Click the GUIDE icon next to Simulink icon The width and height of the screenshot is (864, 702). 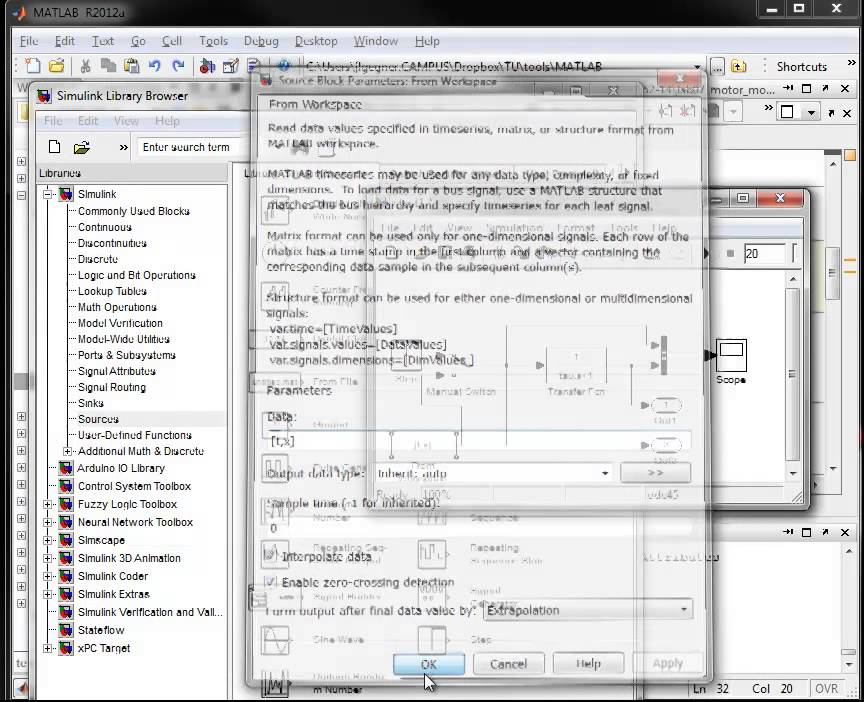231,67
